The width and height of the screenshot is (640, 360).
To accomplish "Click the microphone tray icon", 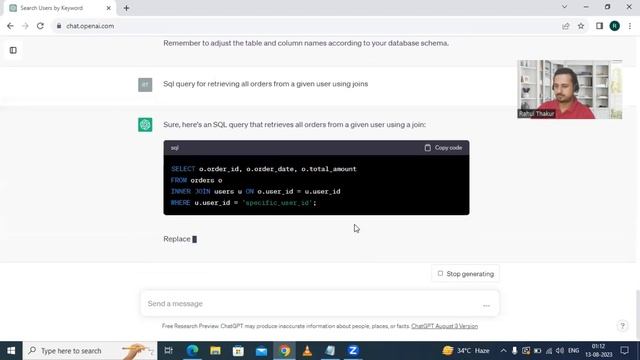I will click(514, 351).
